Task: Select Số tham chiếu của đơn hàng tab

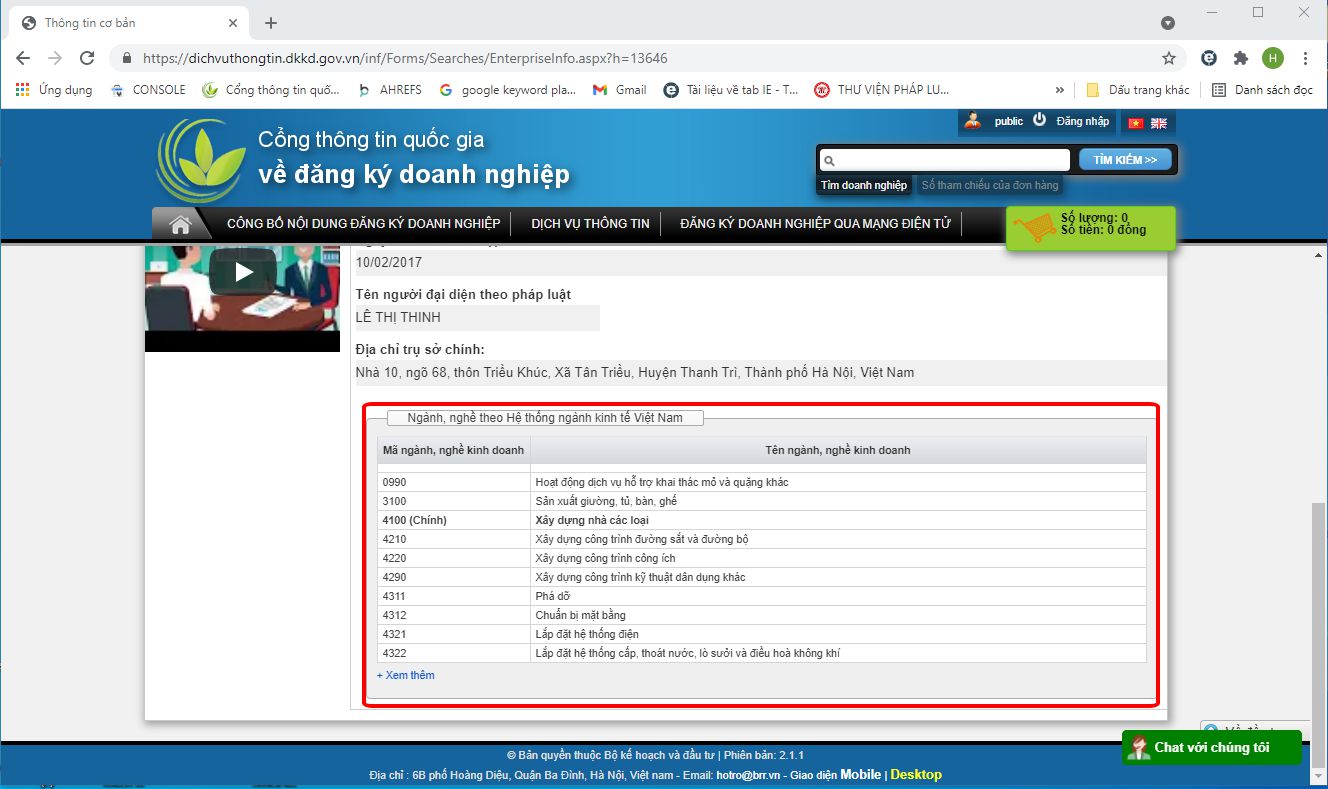Action: pos(990,185)
